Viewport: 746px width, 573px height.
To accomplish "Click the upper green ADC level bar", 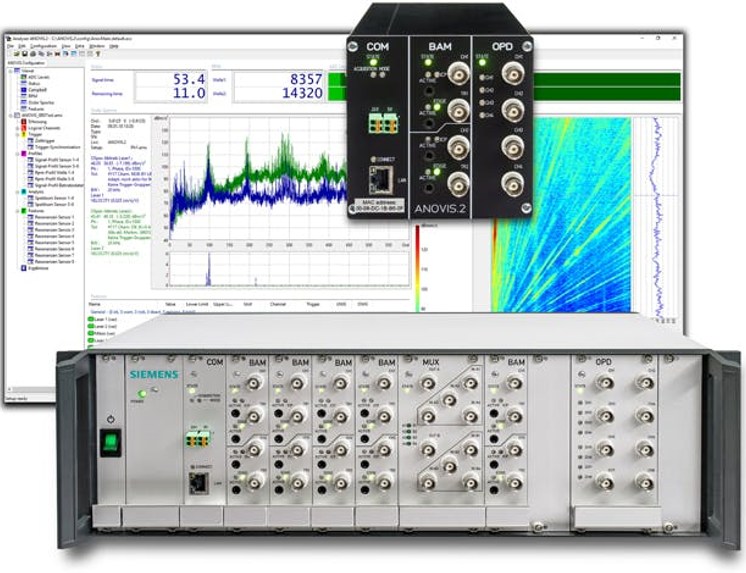I will (x=607, y=79).
